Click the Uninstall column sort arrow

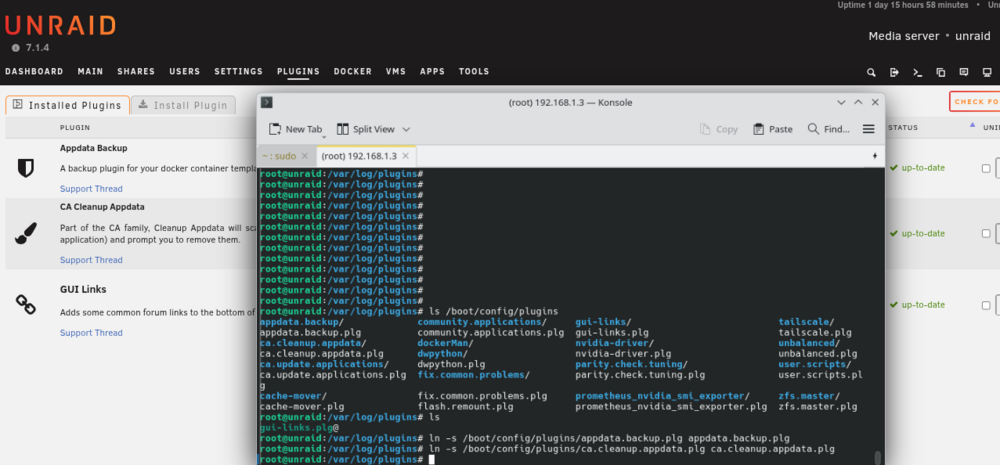click(972, 125)
